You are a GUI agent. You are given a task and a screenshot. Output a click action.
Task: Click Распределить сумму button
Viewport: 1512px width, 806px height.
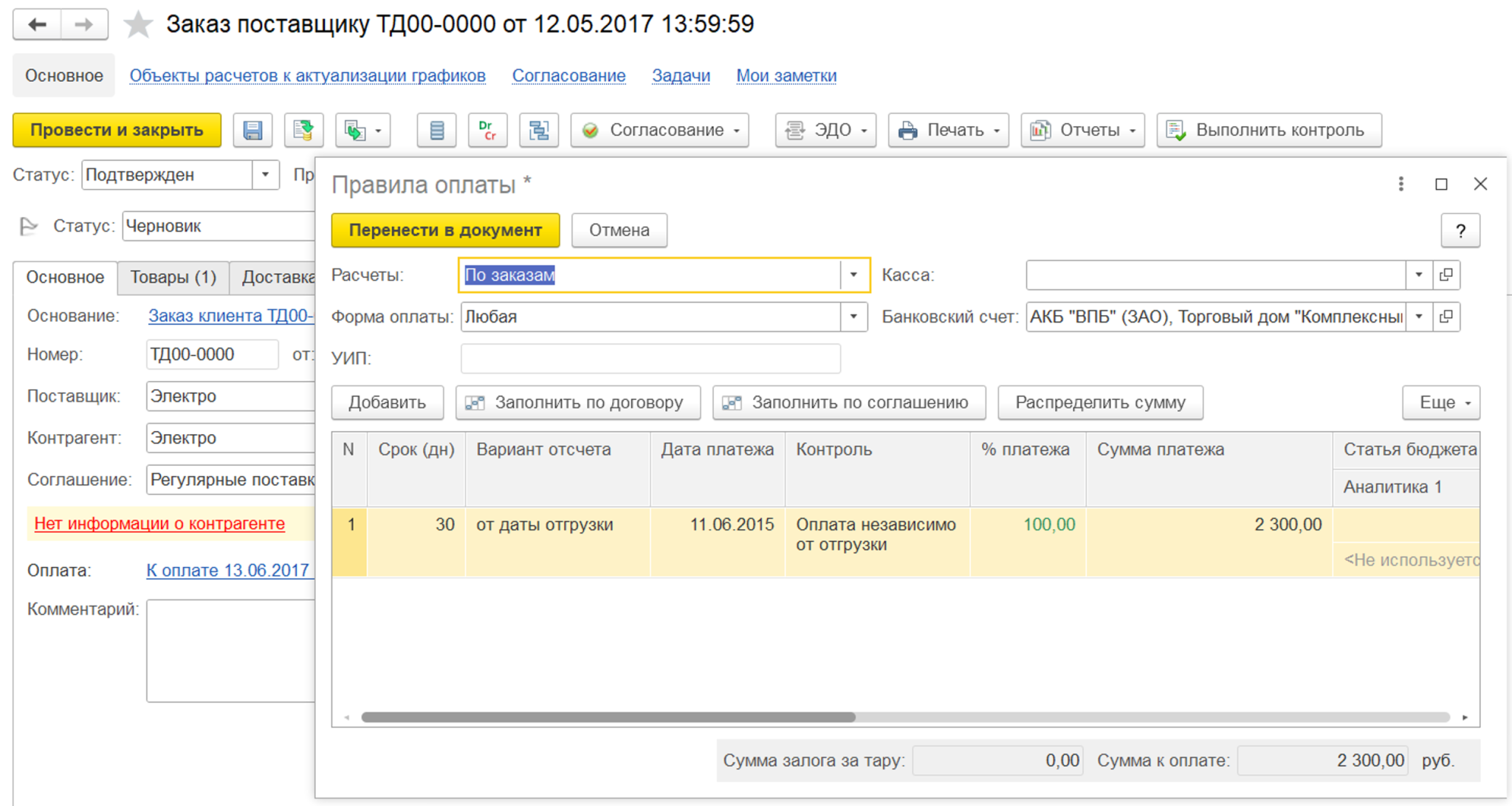(x=1100, y=403)
